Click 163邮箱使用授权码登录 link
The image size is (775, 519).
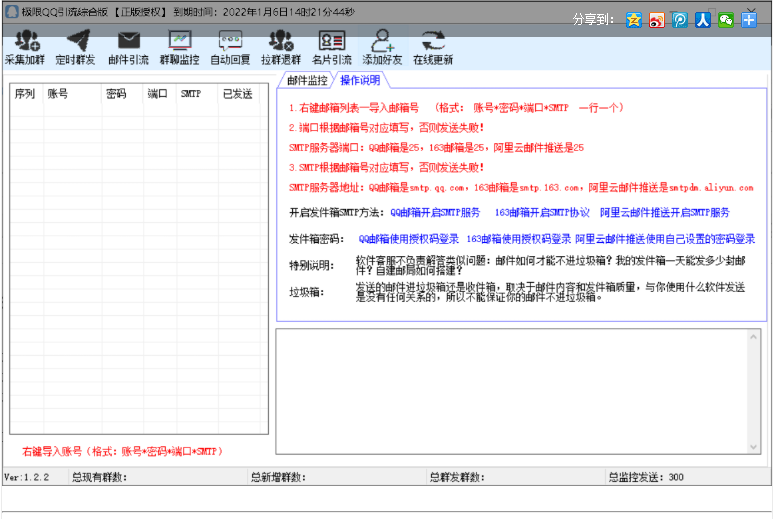point(518,239)
